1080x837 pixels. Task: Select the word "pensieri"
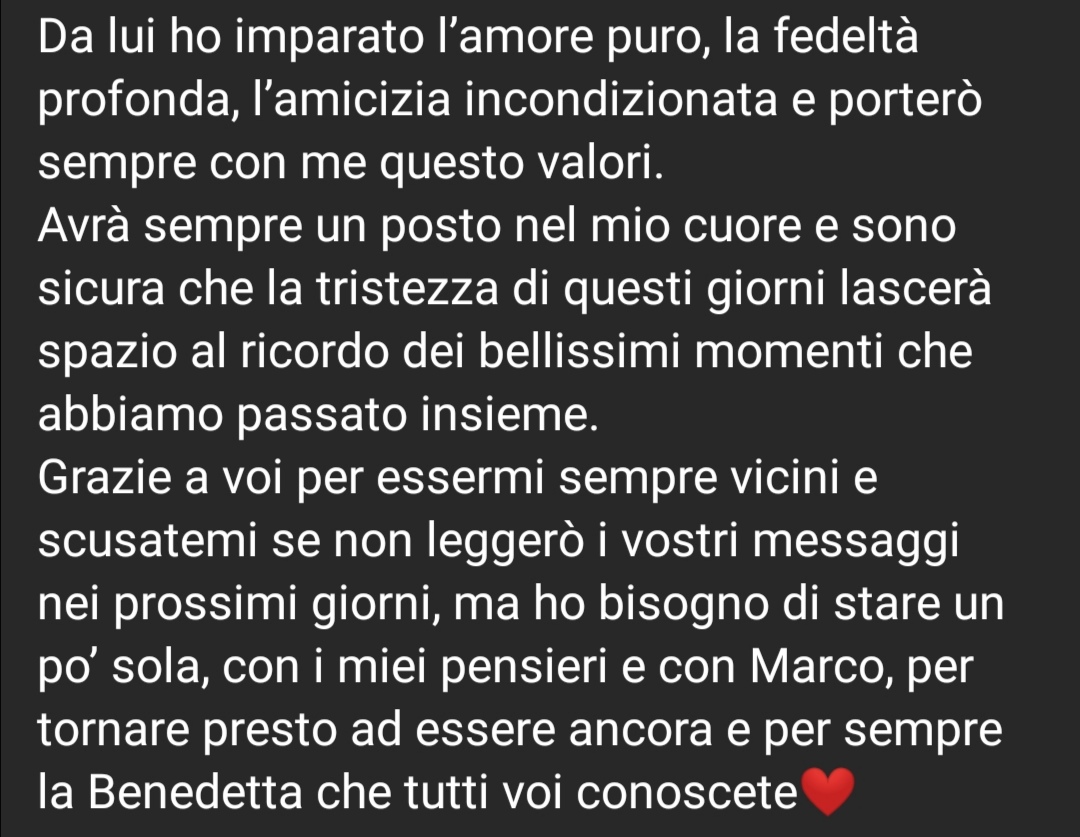[523, 668]
